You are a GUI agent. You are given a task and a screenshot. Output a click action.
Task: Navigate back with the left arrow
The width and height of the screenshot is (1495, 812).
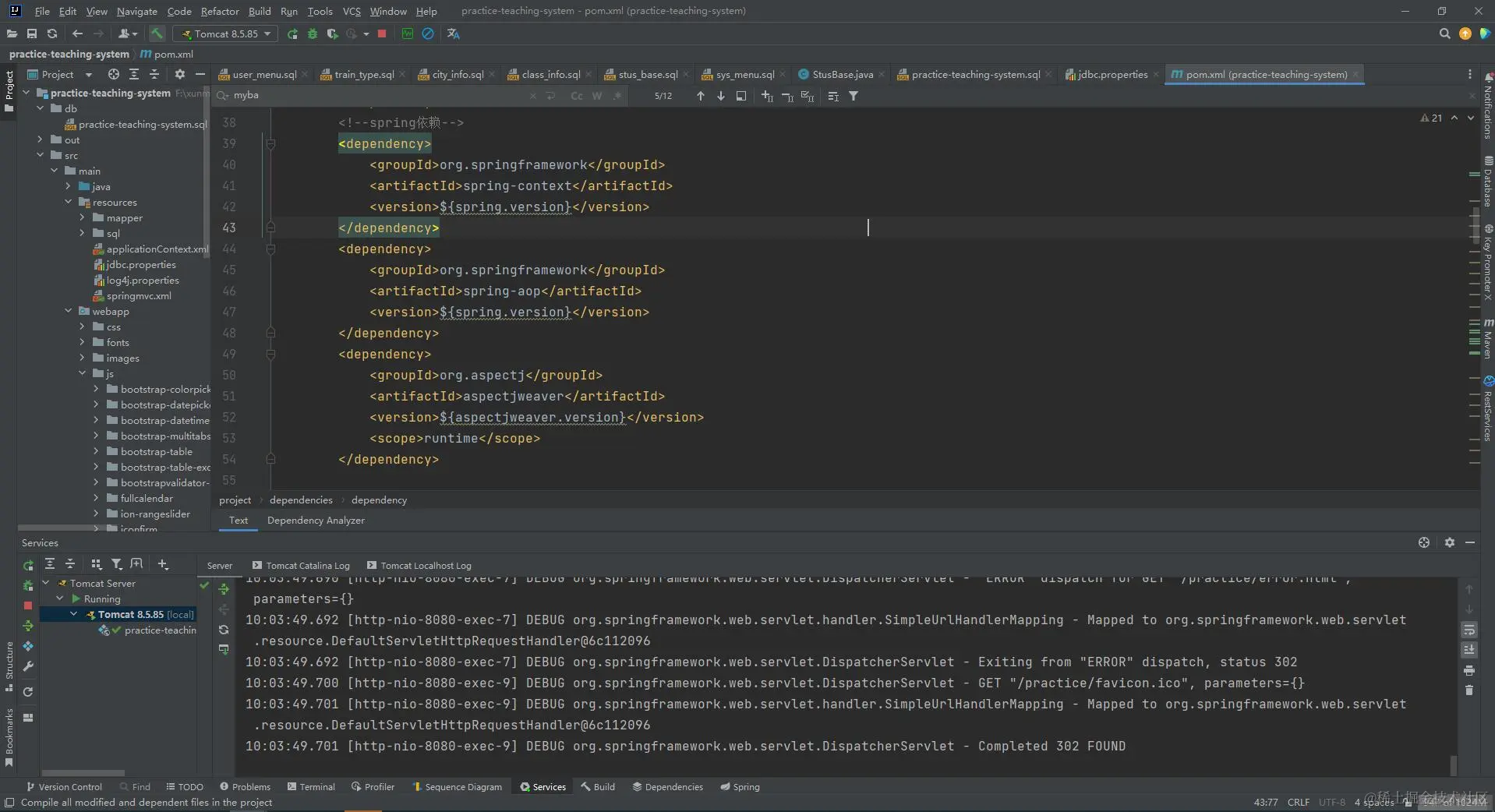77,34
